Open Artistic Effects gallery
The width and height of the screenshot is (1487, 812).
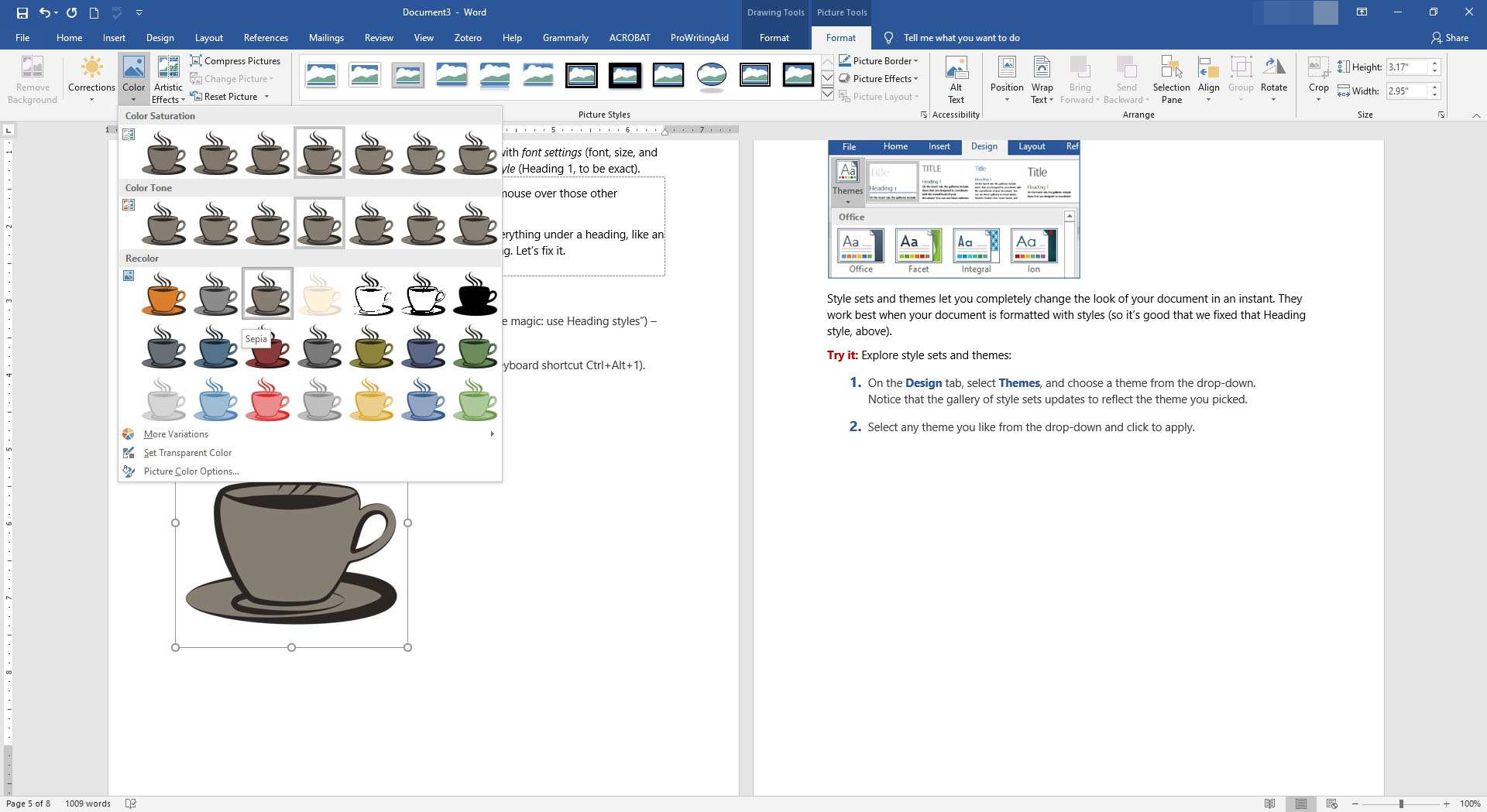pyautogui.click(x=168, y=79)
